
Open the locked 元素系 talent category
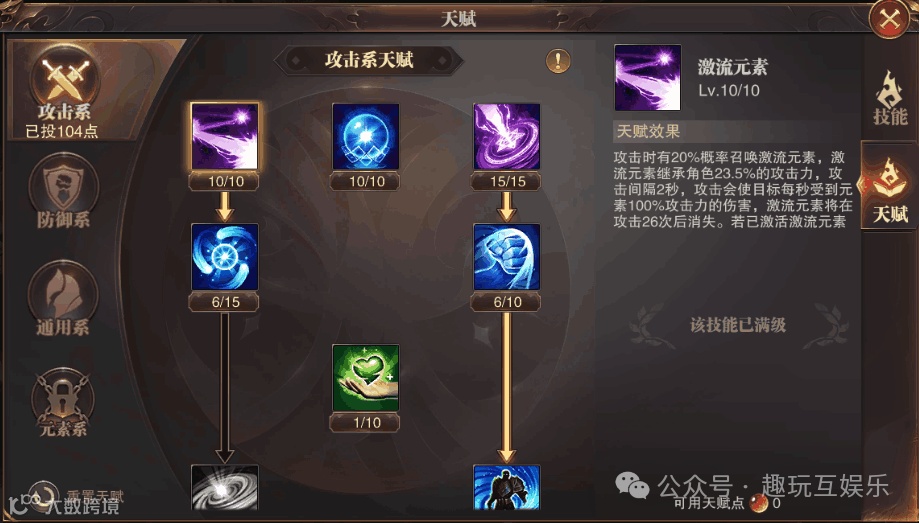tap(63, 403)
